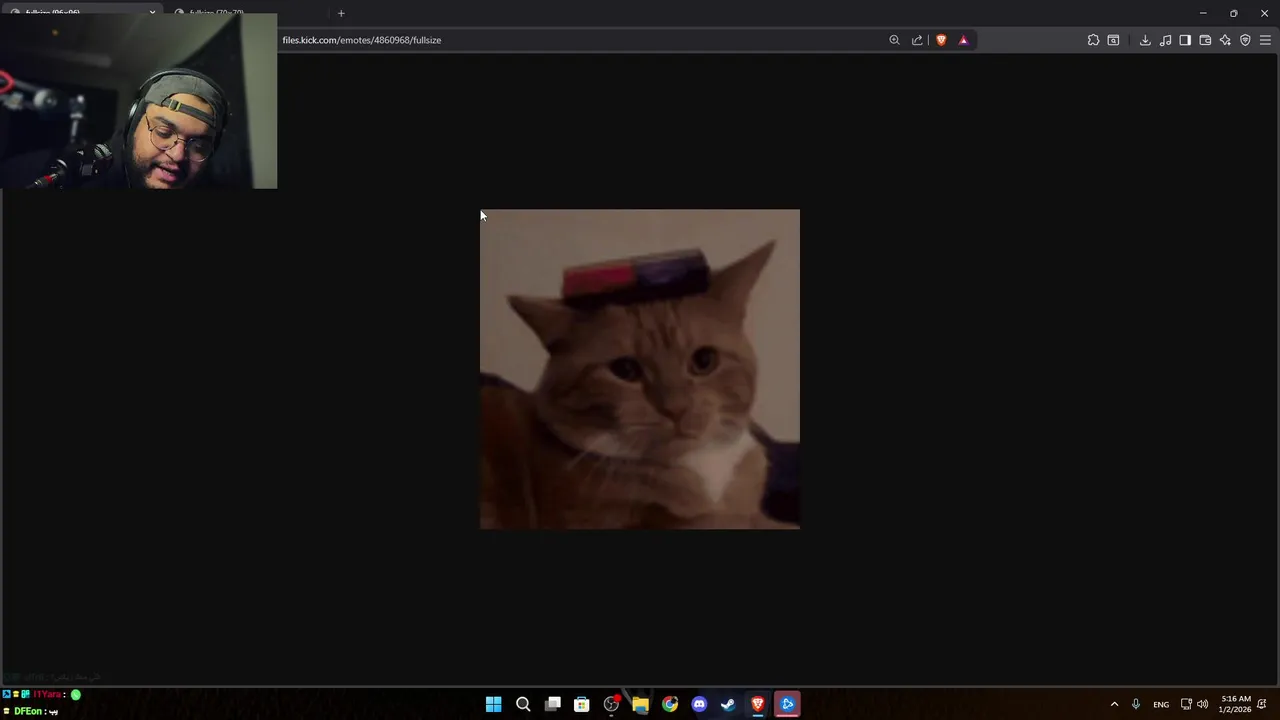Expand hidden system tray icons chevron

point(1114,704)
